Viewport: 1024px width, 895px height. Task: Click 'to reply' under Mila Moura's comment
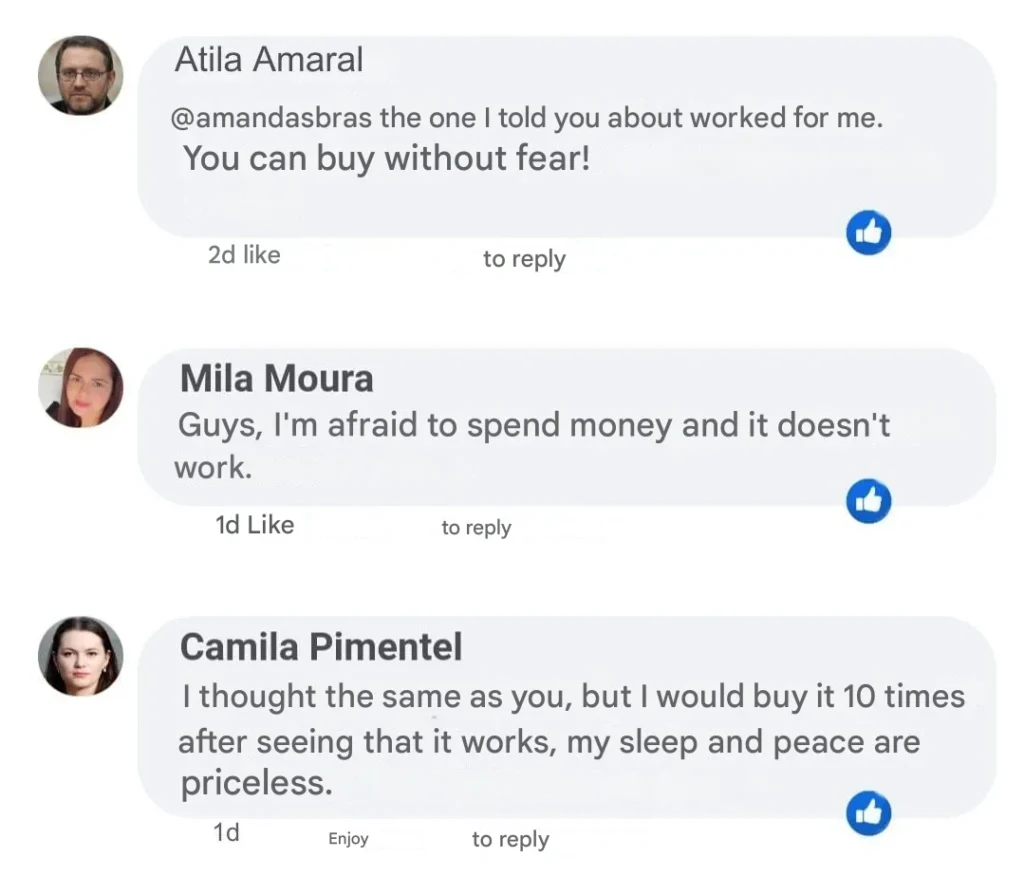pos(476,527)
